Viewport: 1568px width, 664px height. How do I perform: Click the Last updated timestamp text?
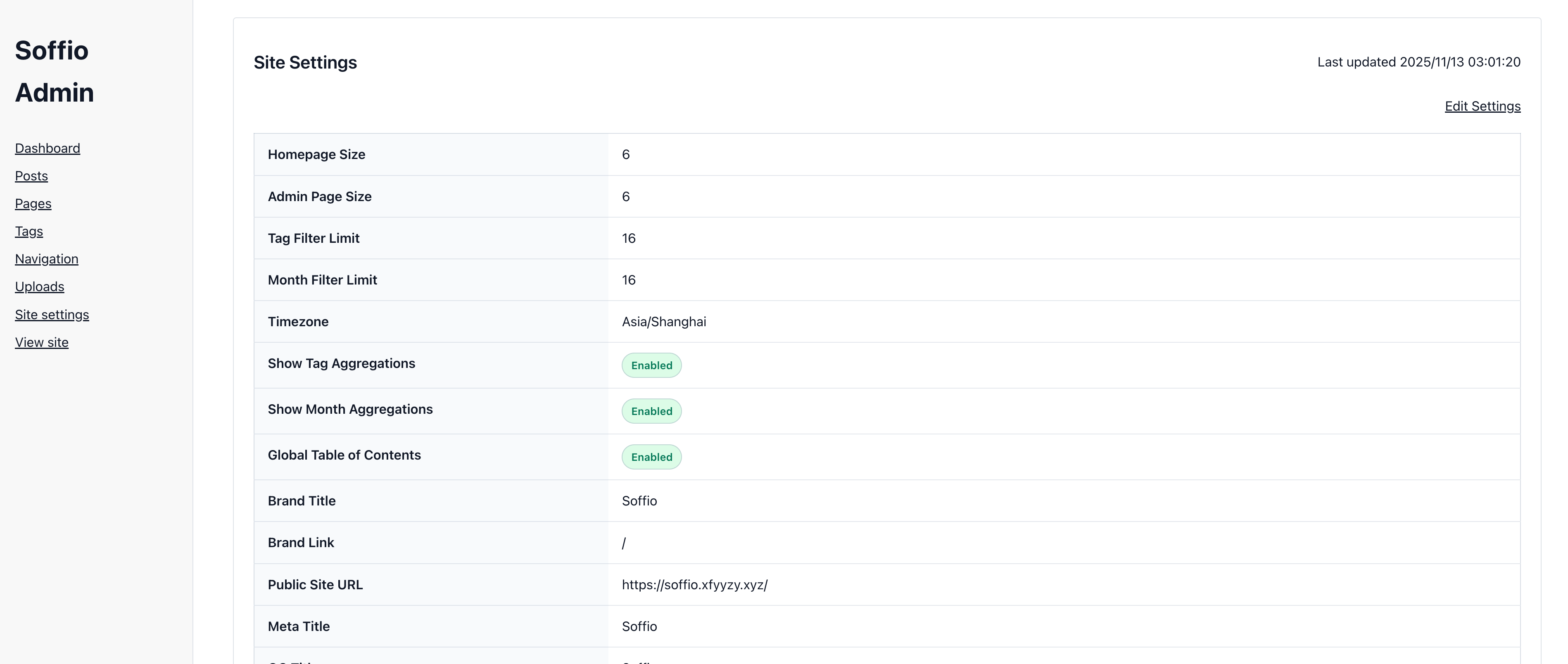(1418, 62)
